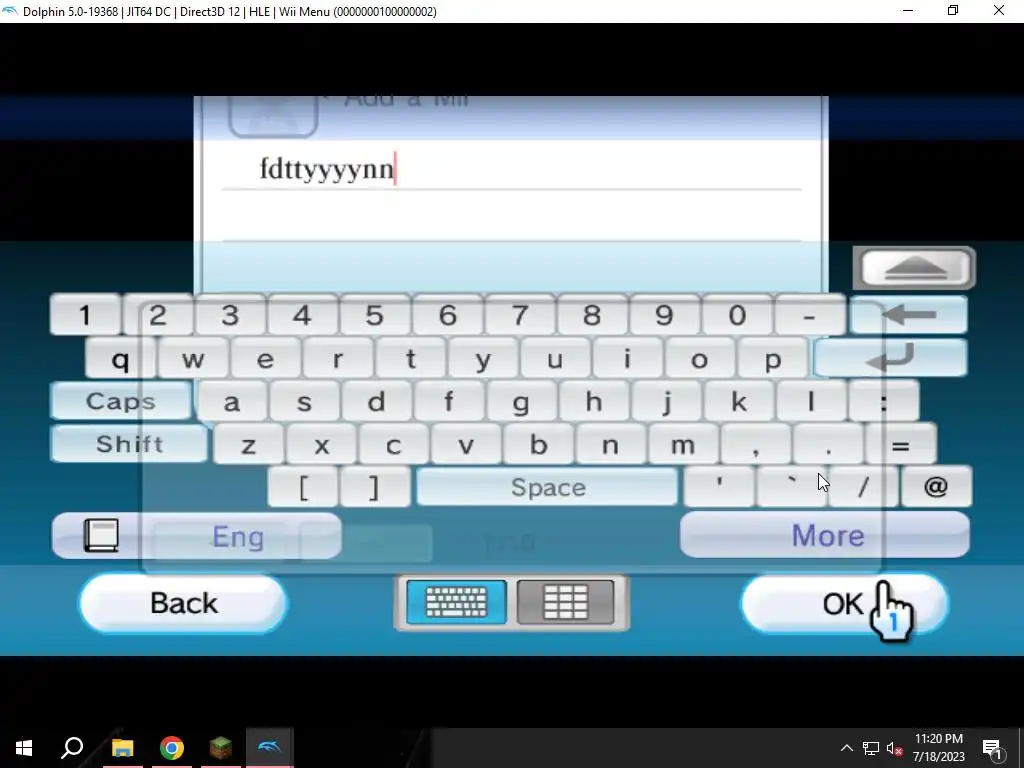The height and width of the screenshot is (768, 1024).
Task: Tap the 5 number key
Action: pyautogui.click(x=375, y=315)
